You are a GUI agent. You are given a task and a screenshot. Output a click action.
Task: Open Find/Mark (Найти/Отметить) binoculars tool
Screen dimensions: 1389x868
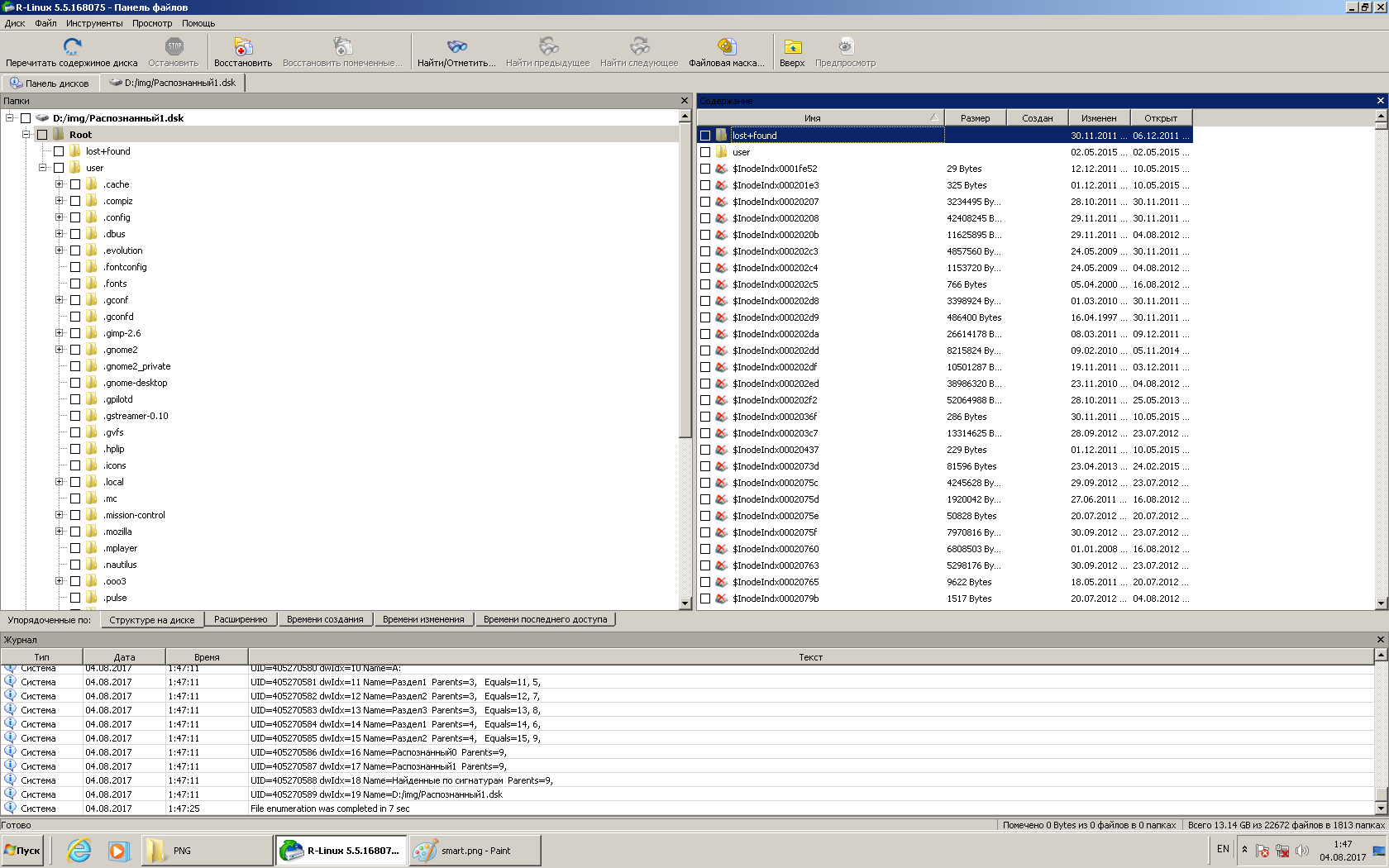coord(456,46)
